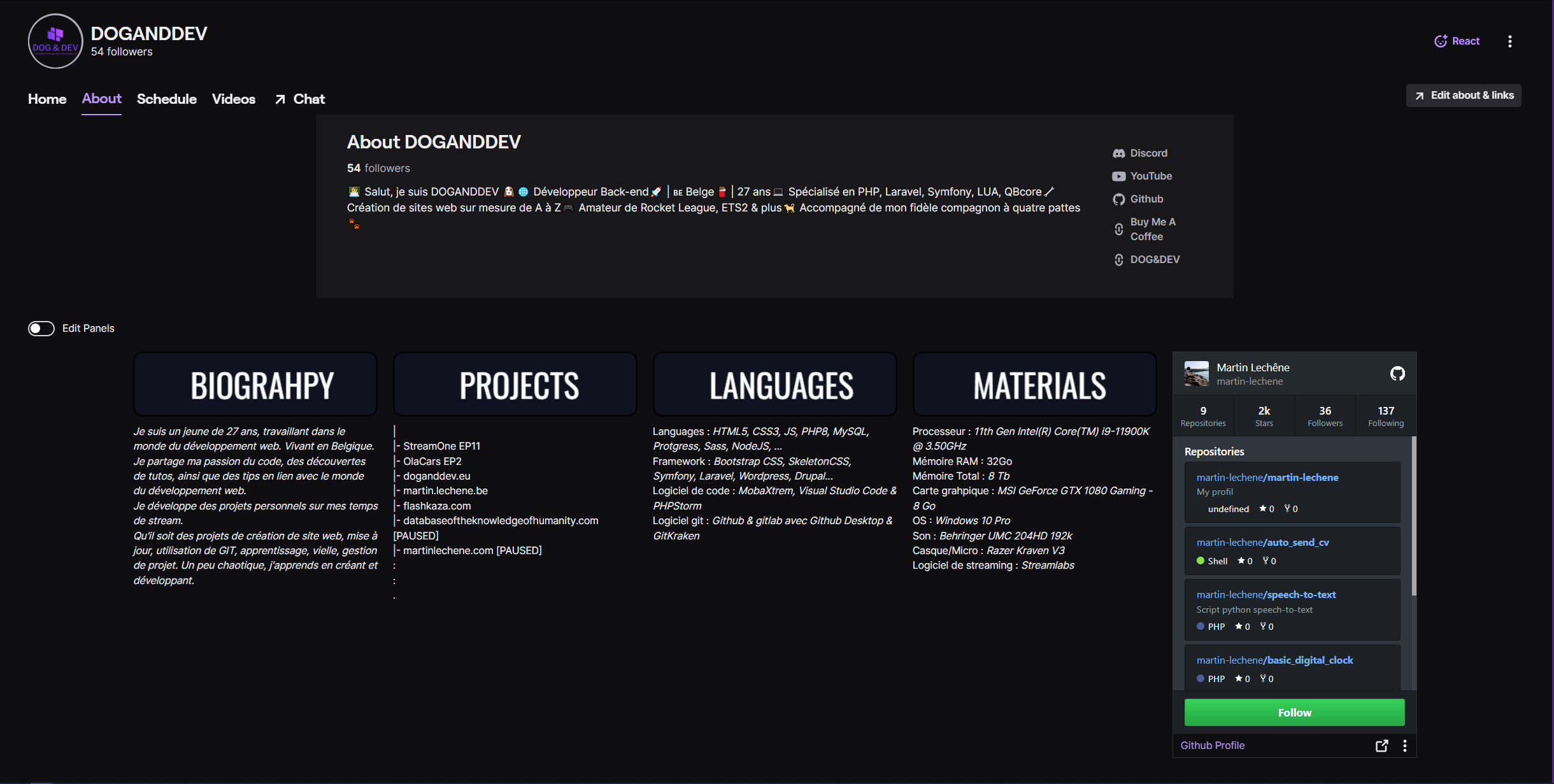This screenshot has width=1554, height=784.
Task: Click the fork icon in speech-to-text row
Action: point(1263,627)
